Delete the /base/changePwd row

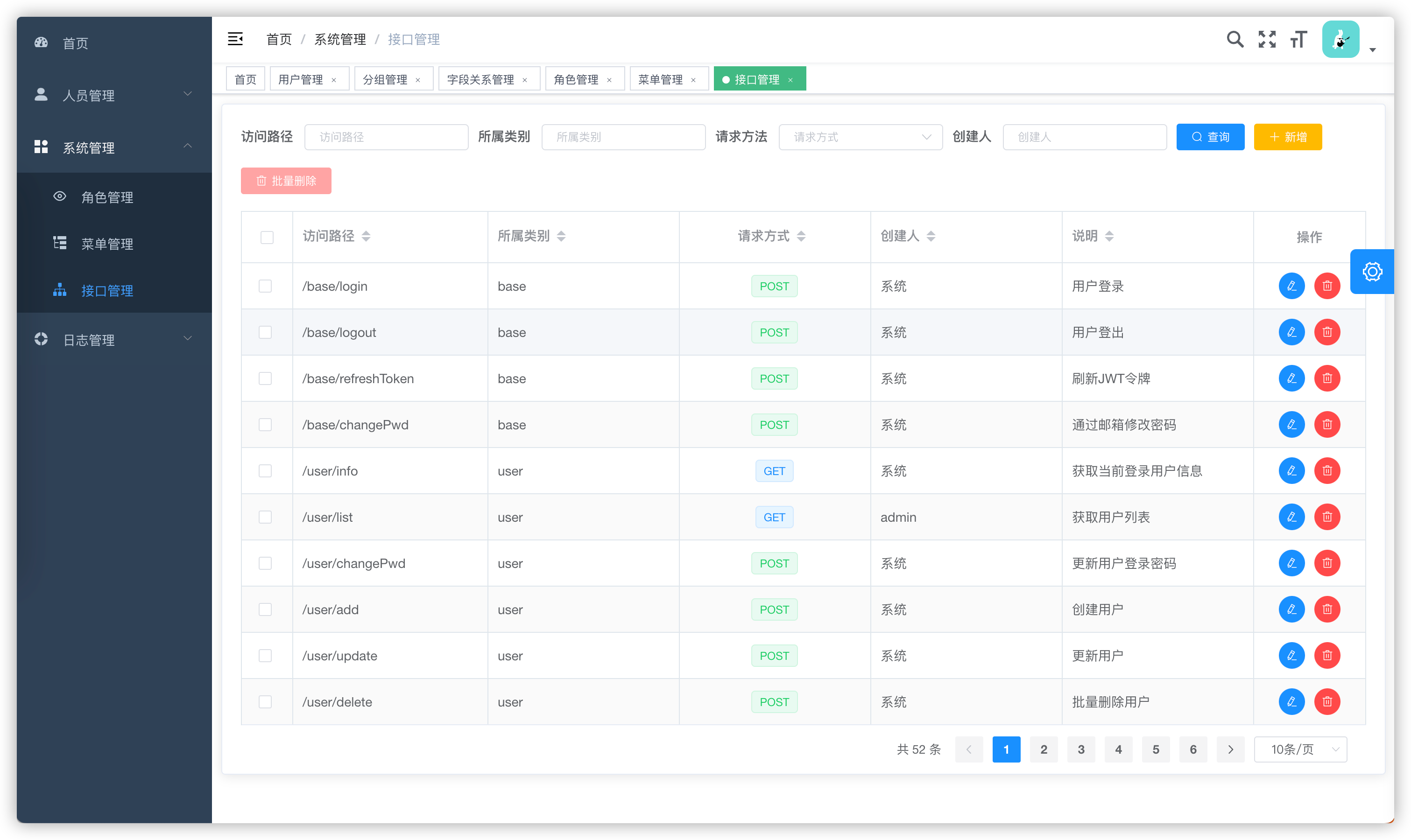tap(1326, 425)
